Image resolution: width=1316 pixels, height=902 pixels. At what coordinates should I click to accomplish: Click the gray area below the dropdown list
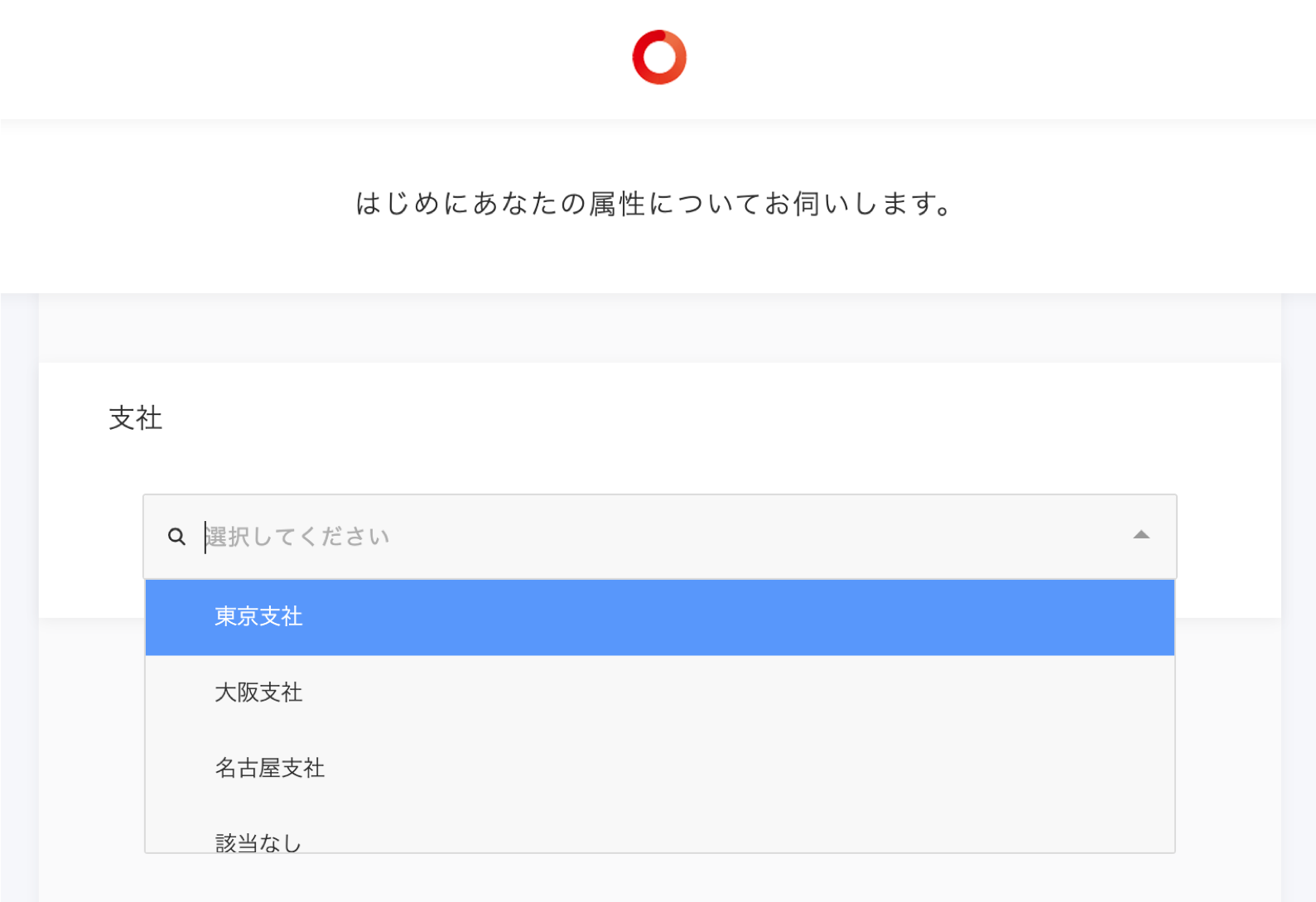point(659,878)
